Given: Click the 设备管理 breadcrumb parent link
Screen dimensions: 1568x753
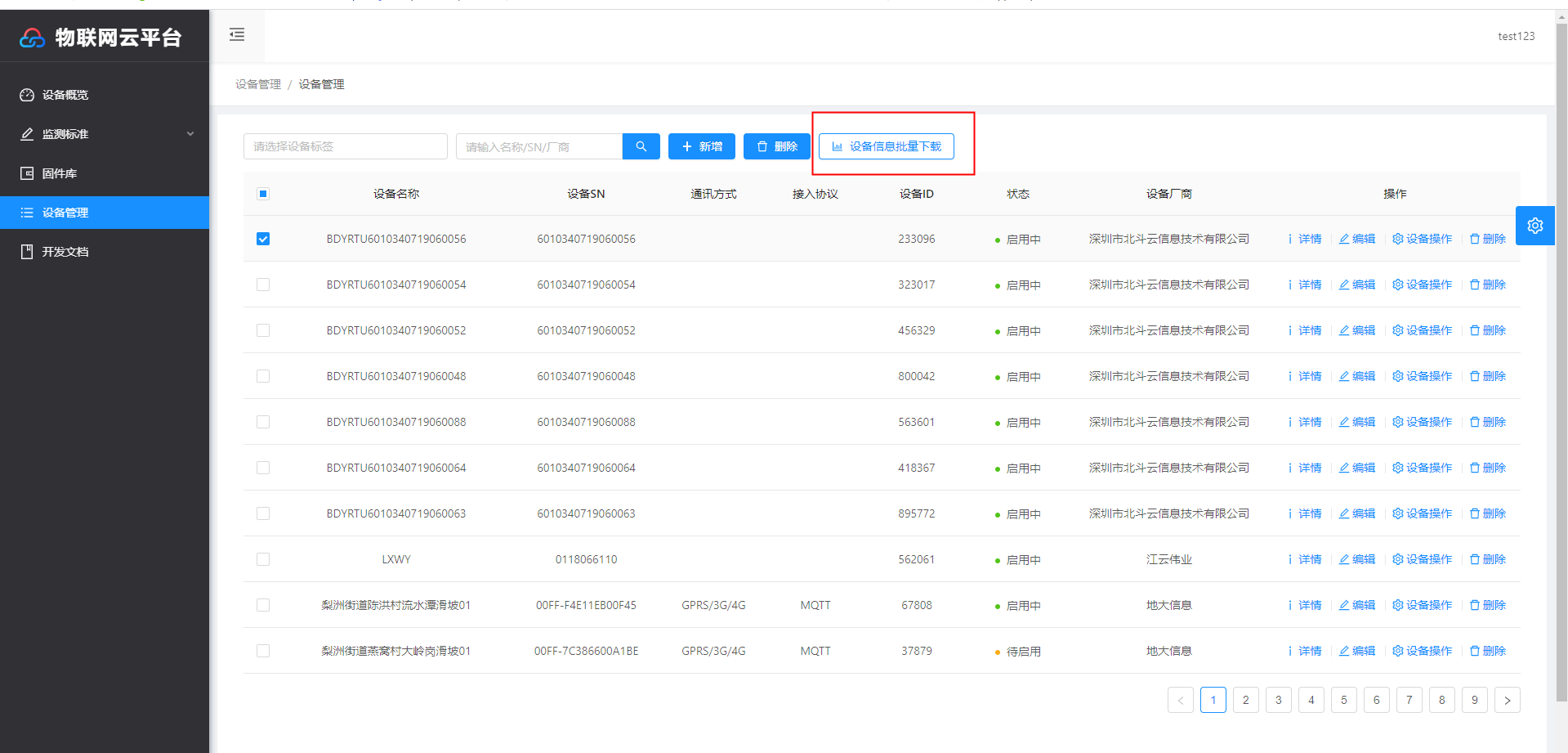Looking at the screenshot, I should pos(258,84).
